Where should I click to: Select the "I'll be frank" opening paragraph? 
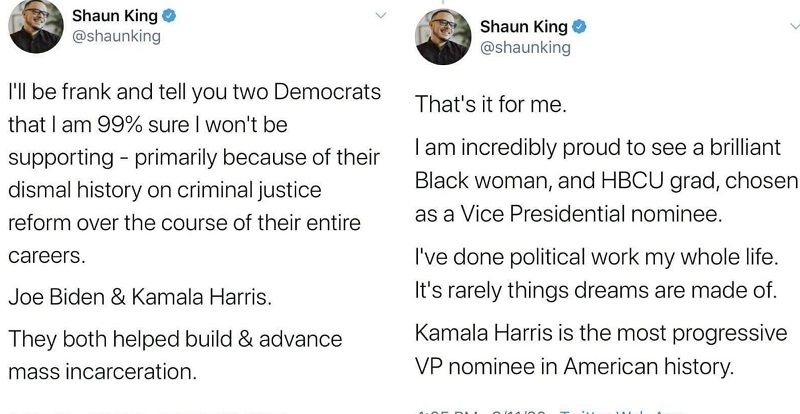click(x=194, y=174)
